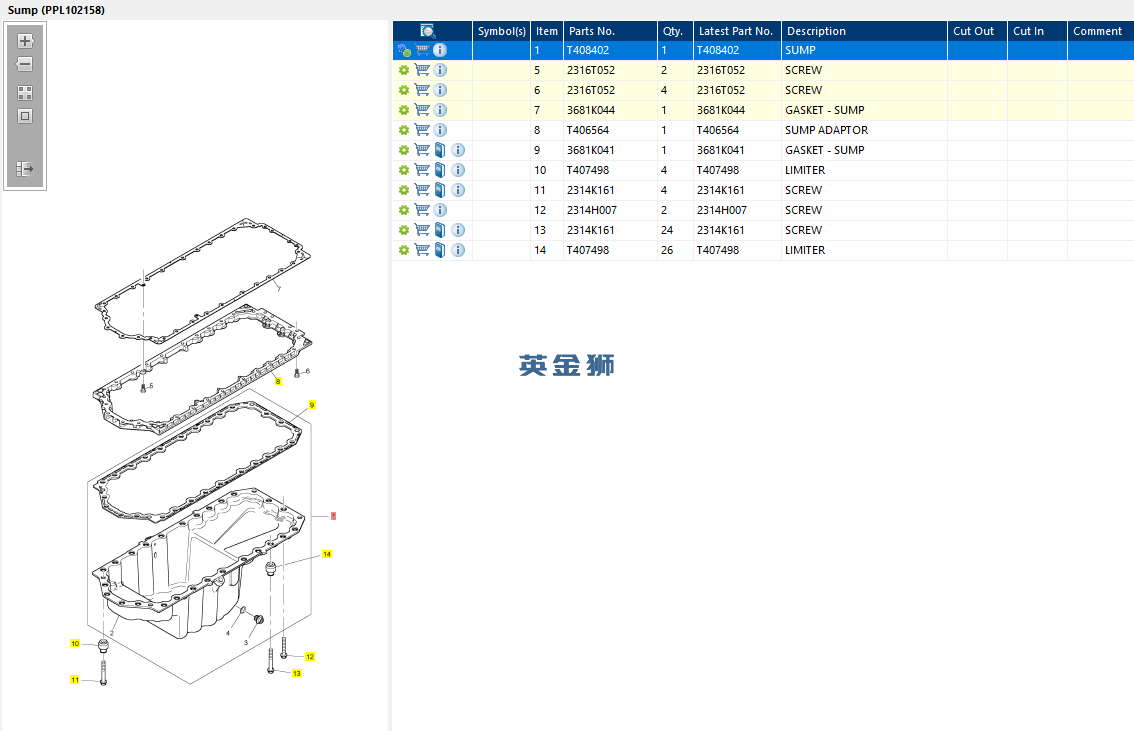The width and height of the screenshot is (1134, 731).
Task: Add item 5 SCREW to cart
Action: click(422, 70)
